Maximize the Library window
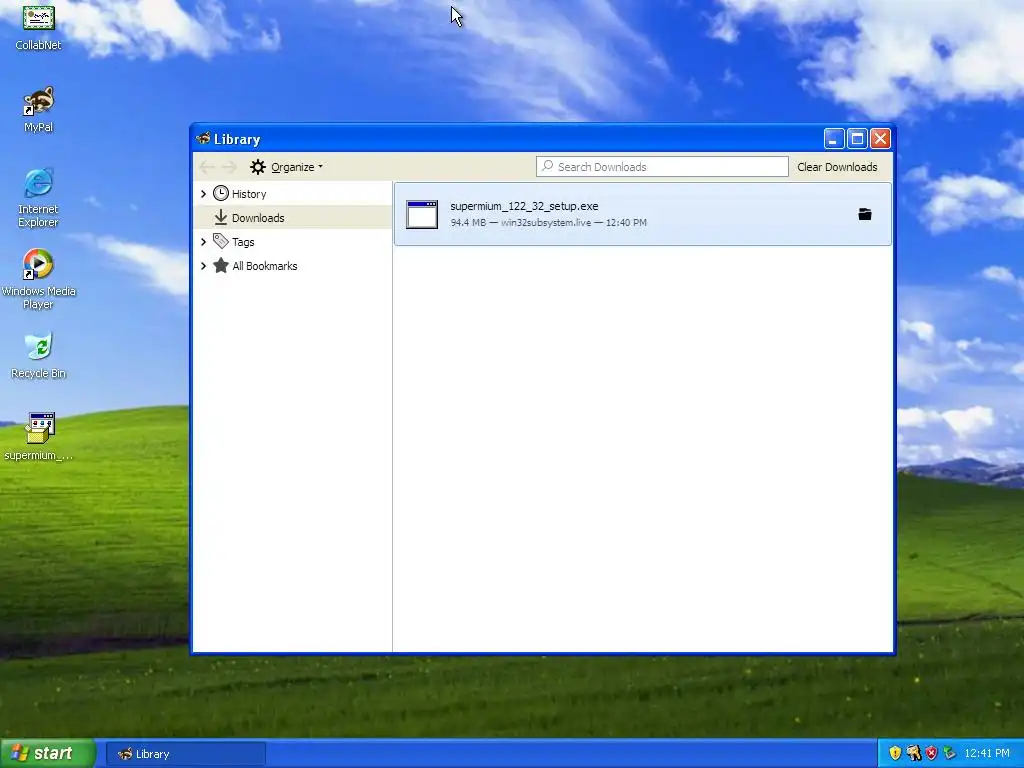 pos(857,138)
